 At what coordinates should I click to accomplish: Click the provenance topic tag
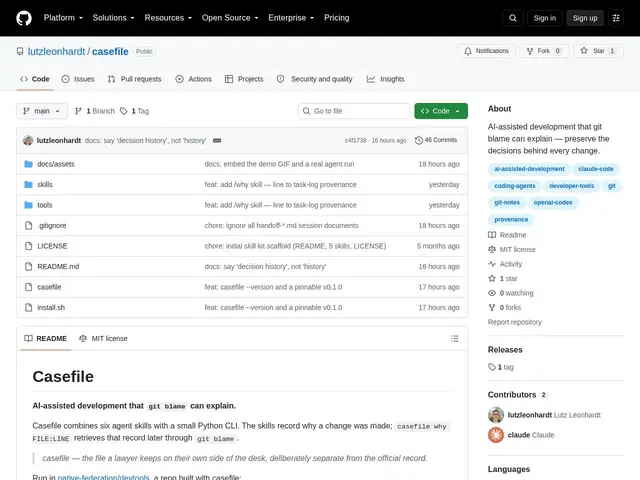coord(511,219)
